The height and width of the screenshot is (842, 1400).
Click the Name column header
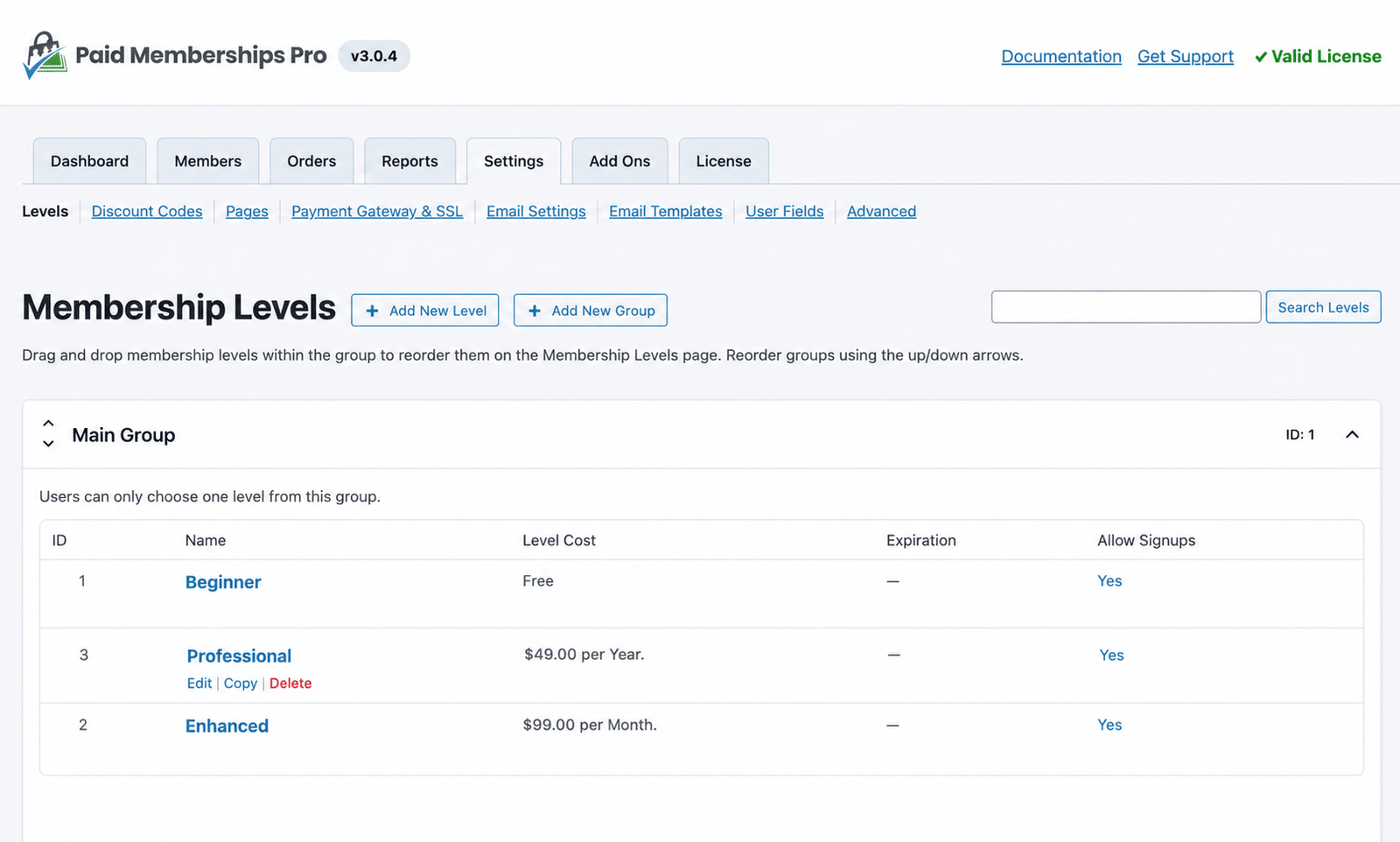[x=206, y=540]
